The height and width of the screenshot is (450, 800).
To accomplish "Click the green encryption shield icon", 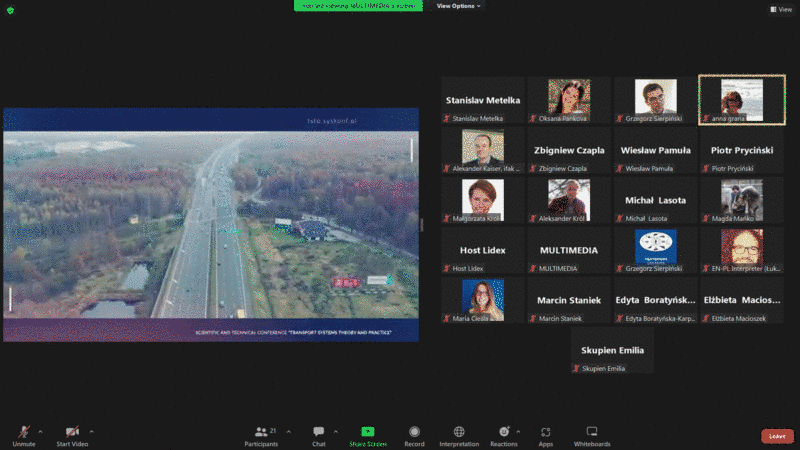I will [x=11, y=10].
